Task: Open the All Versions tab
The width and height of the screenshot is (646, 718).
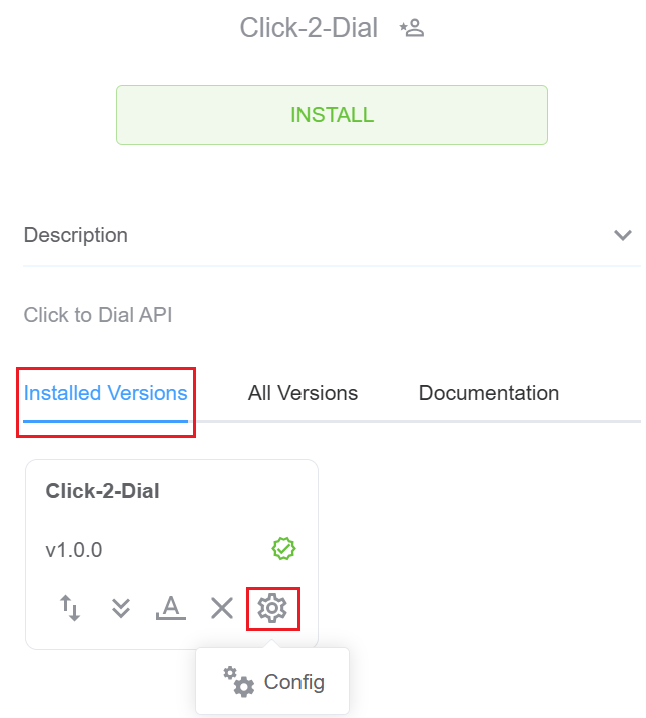Action: click(x=303, y=393)
